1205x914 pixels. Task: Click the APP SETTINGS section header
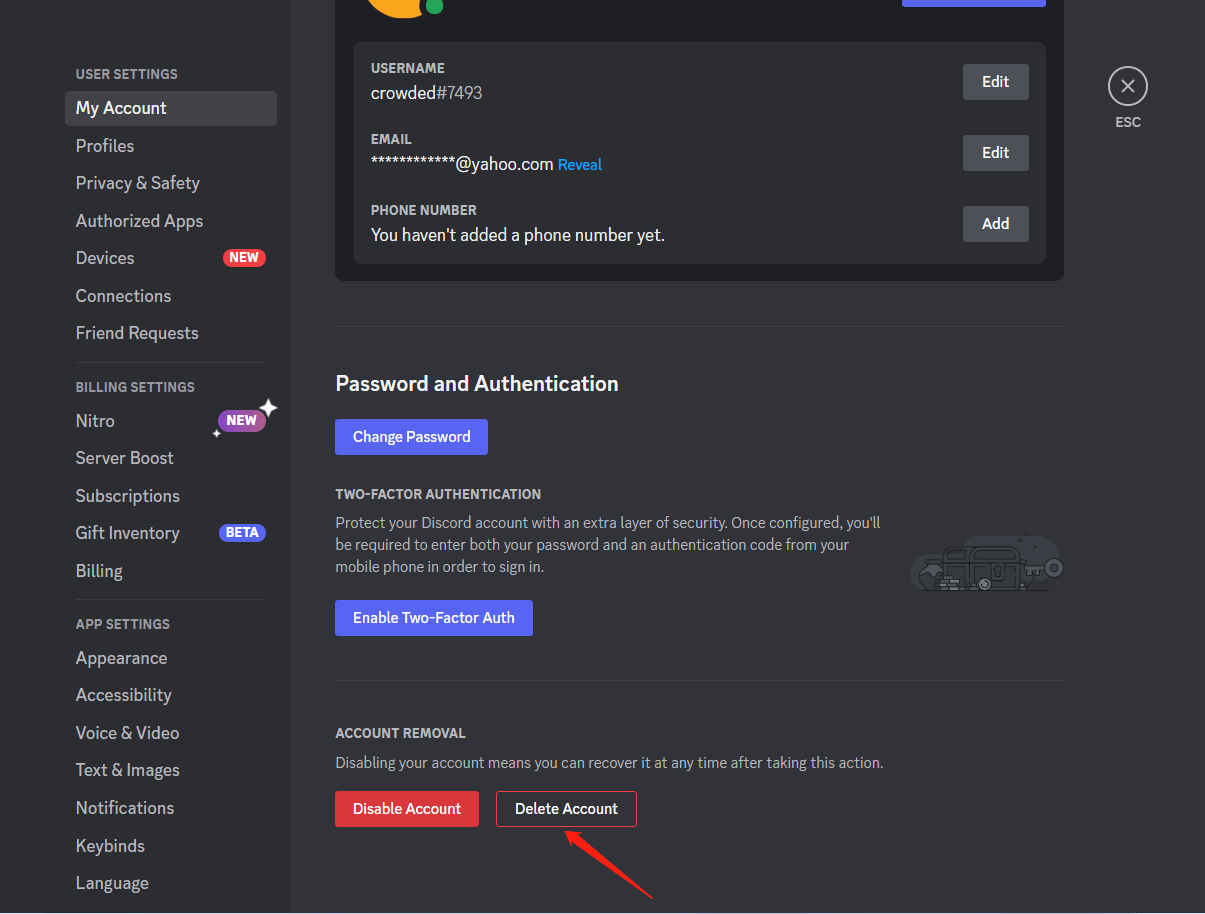(123, 624)
